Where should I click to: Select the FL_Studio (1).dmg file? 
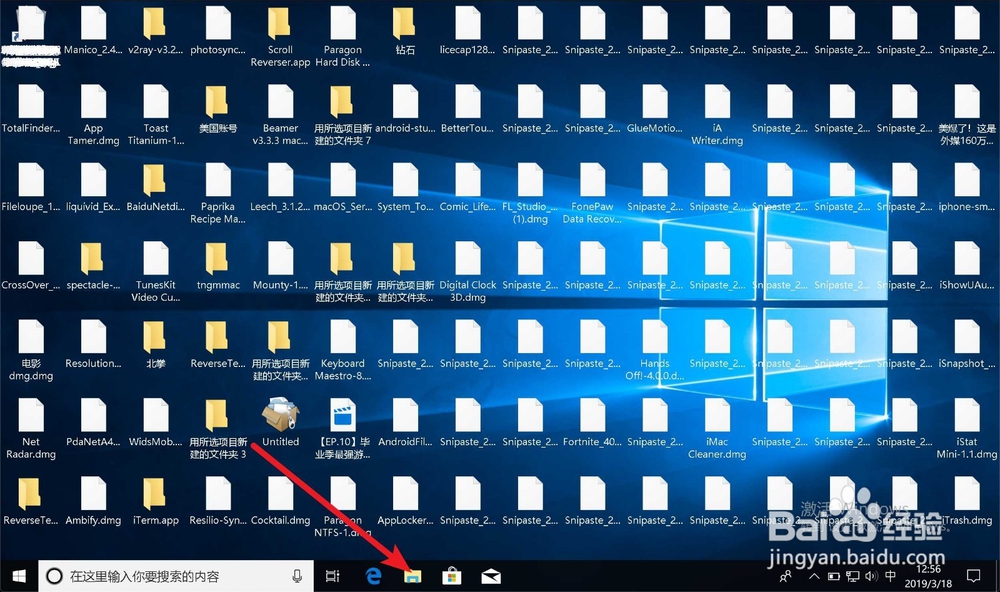(x=530, y=193)
